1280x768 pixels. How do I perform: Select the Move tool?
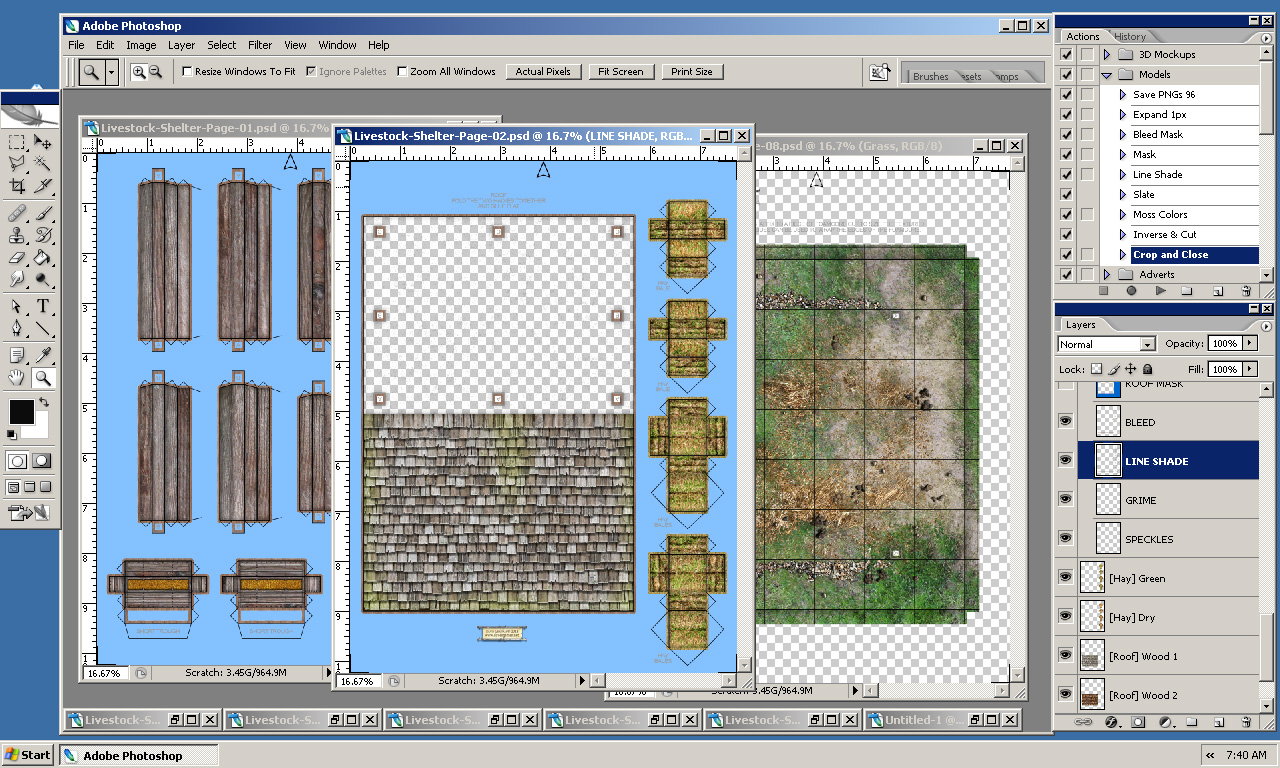(x=43, y=142)
